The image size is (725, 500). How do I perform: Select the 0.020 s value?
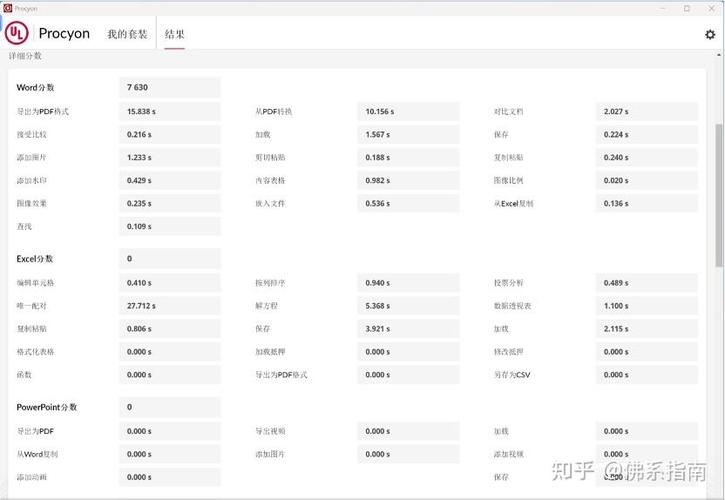646,180
